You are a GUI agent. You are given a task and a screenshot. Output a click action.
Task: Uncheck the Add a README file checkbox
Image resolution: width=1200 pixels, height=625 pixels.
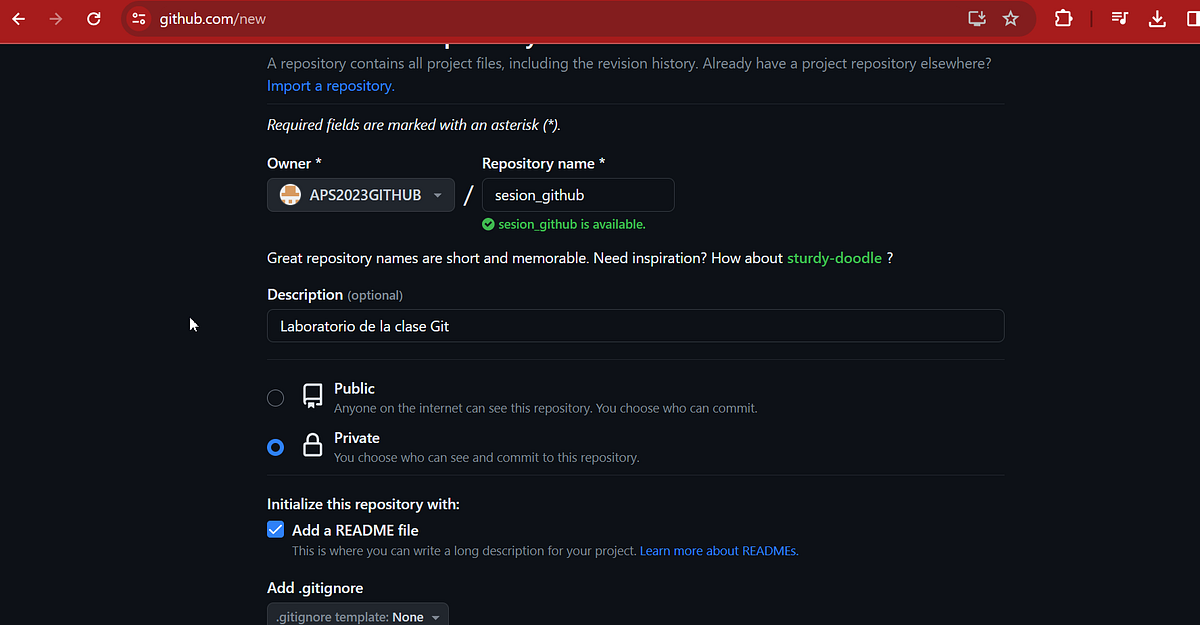tap(275, 529)
